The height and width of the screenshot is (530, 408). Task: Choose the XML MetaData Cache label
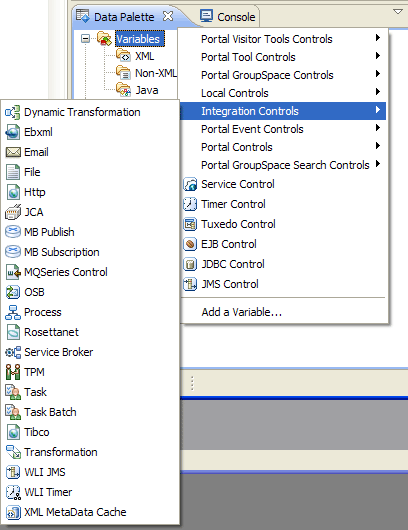click(x=75, y=512)
